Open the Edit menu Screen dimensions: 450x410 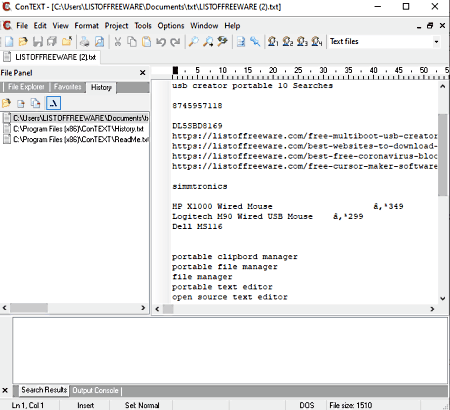[40, 26]
